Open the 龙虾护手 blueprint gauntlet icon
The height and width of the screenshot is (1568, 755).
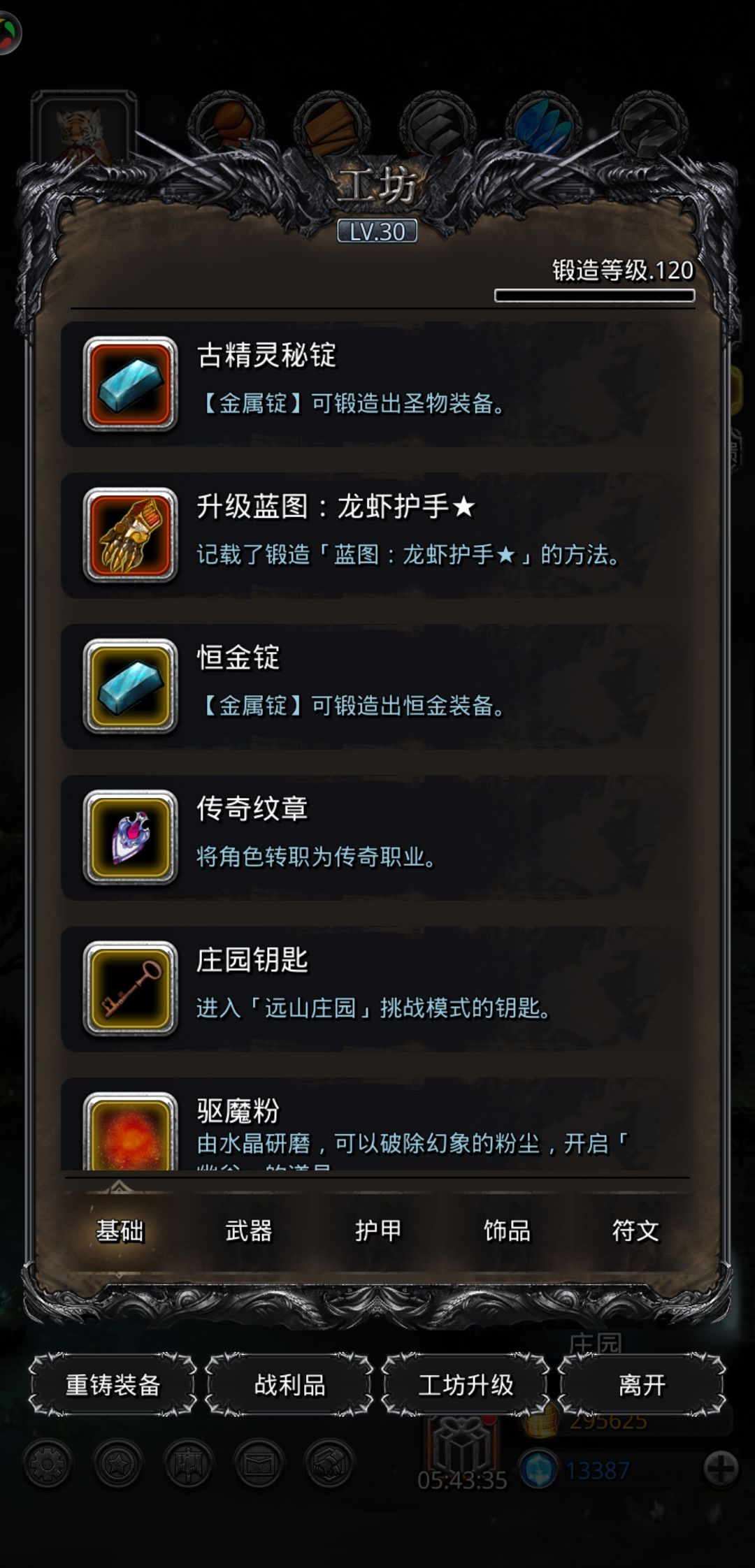click(130, 535)
